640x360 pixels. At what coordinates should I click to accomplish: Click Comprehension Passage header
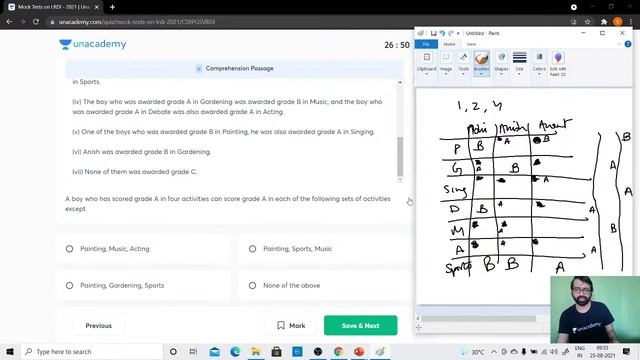point(234,68)
